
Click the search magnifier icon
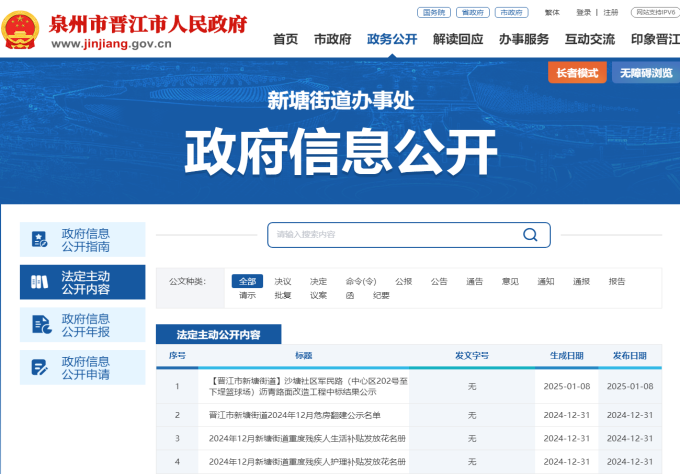tap(530, 235)
